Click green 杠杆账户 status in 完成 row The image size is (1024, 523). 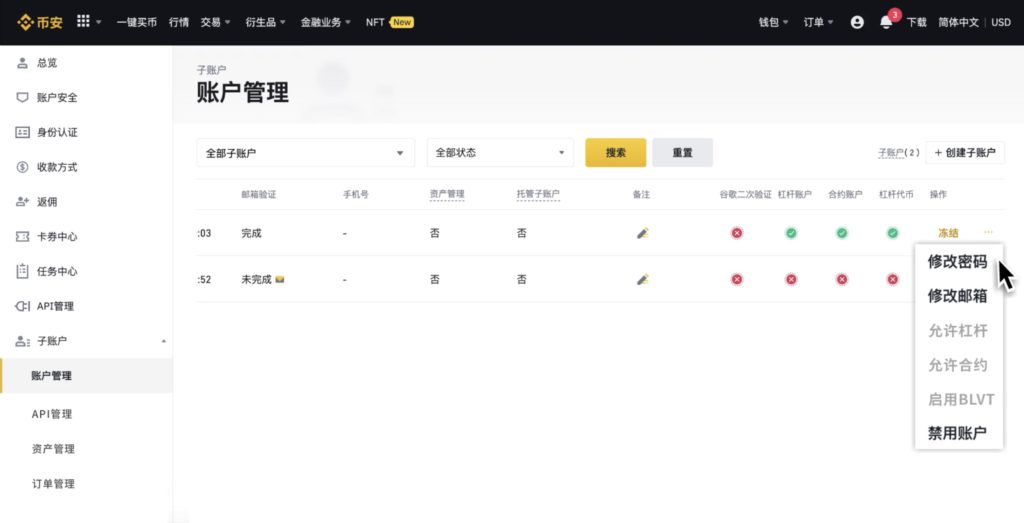[791, 233]
